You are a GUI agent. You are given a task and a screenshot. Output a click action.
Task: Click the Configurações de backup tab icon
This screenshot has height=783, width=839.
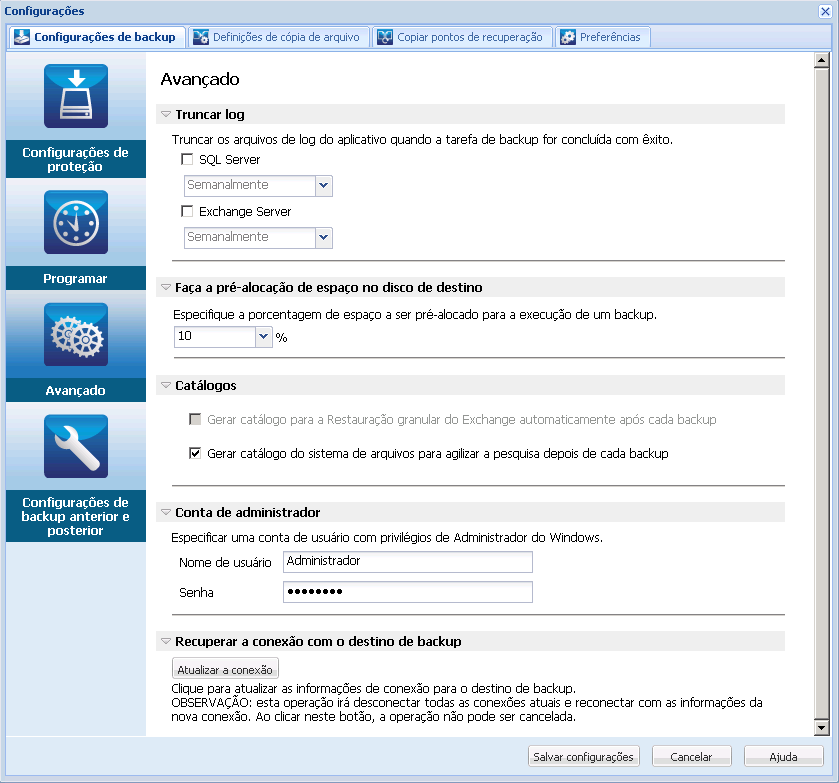[22, 36]
